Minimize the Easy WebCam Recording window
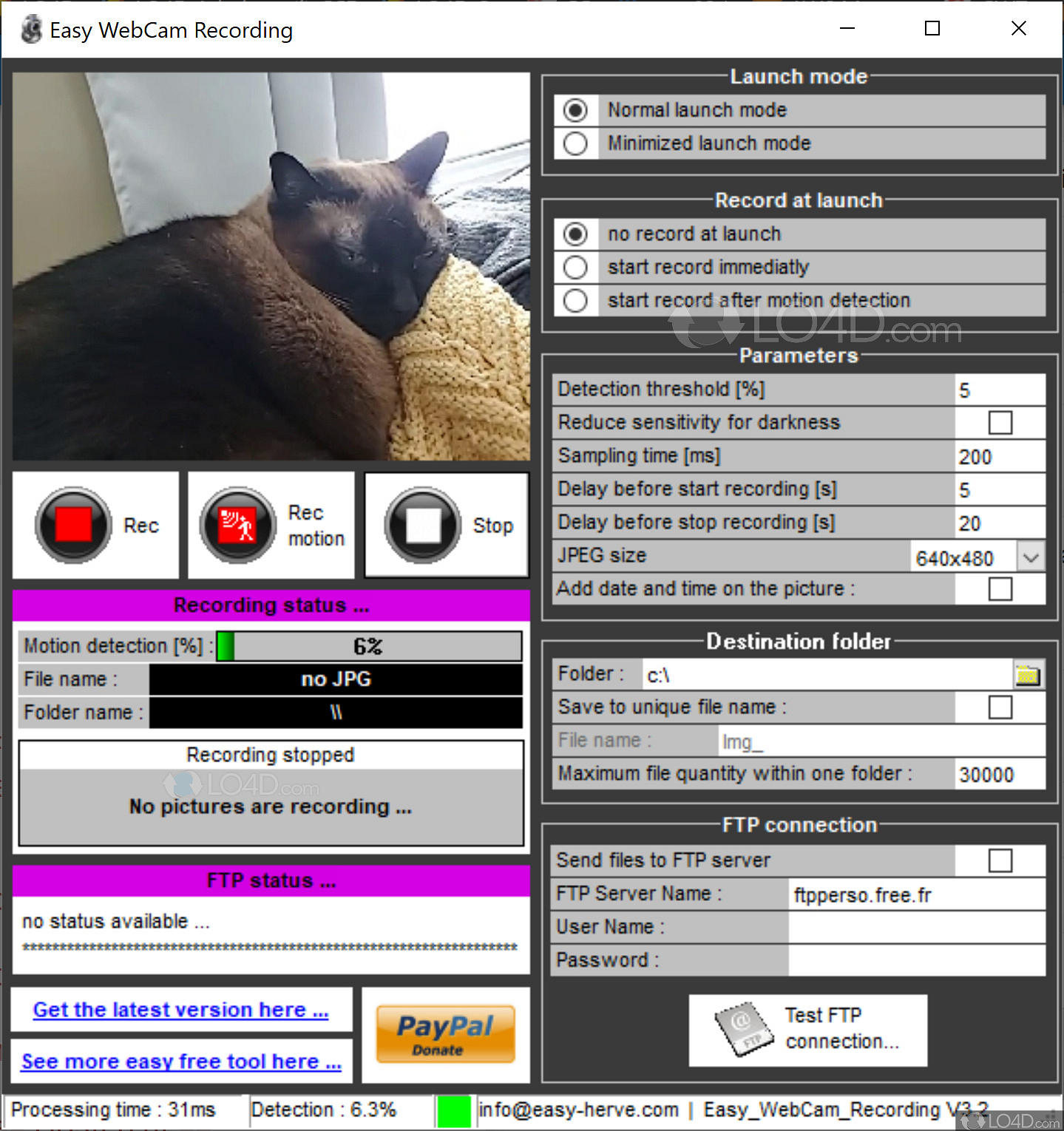 (847, 29)
